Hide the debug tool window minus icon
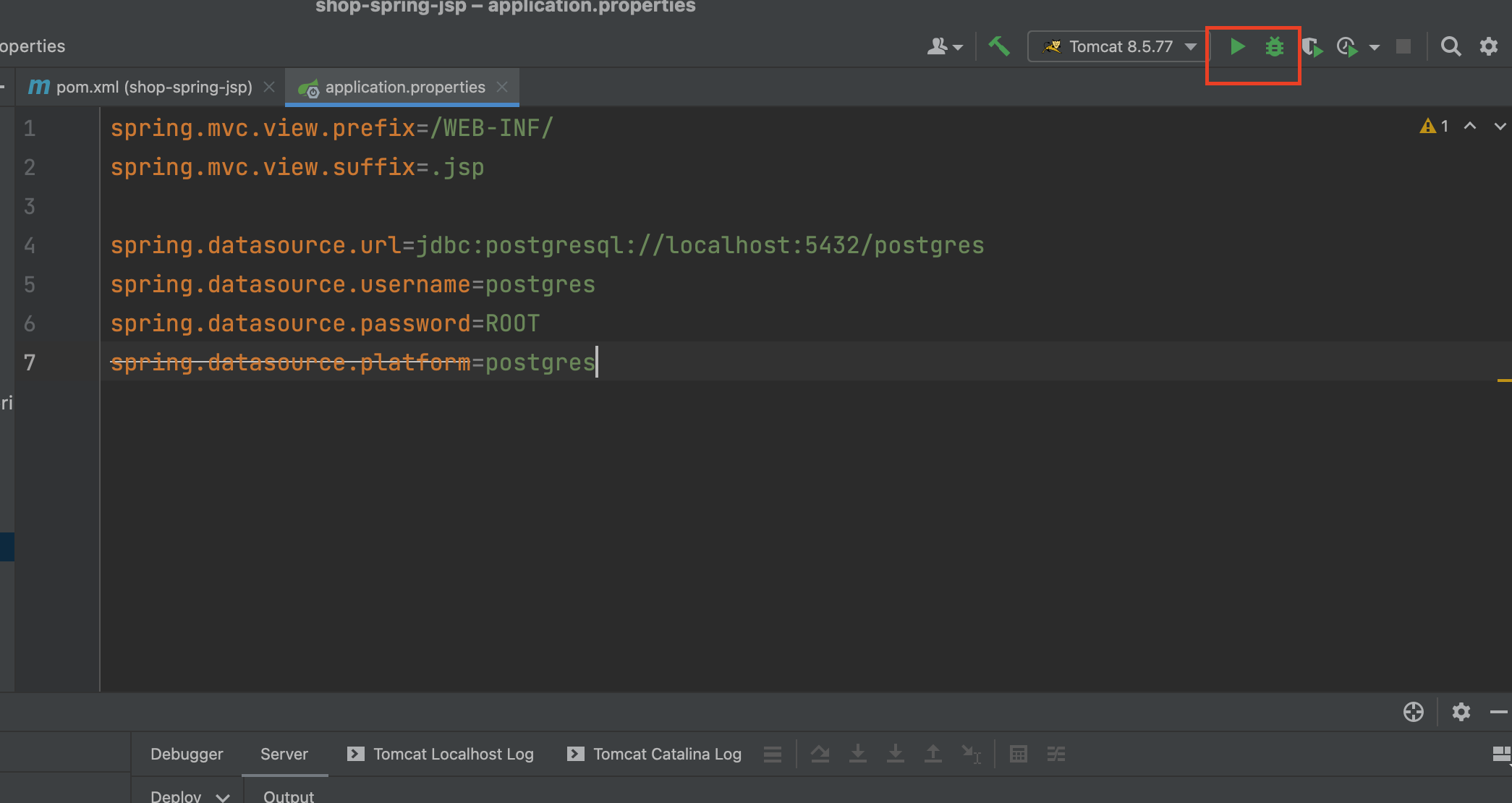1512x803 pixels. click(x=1498, y=713)
